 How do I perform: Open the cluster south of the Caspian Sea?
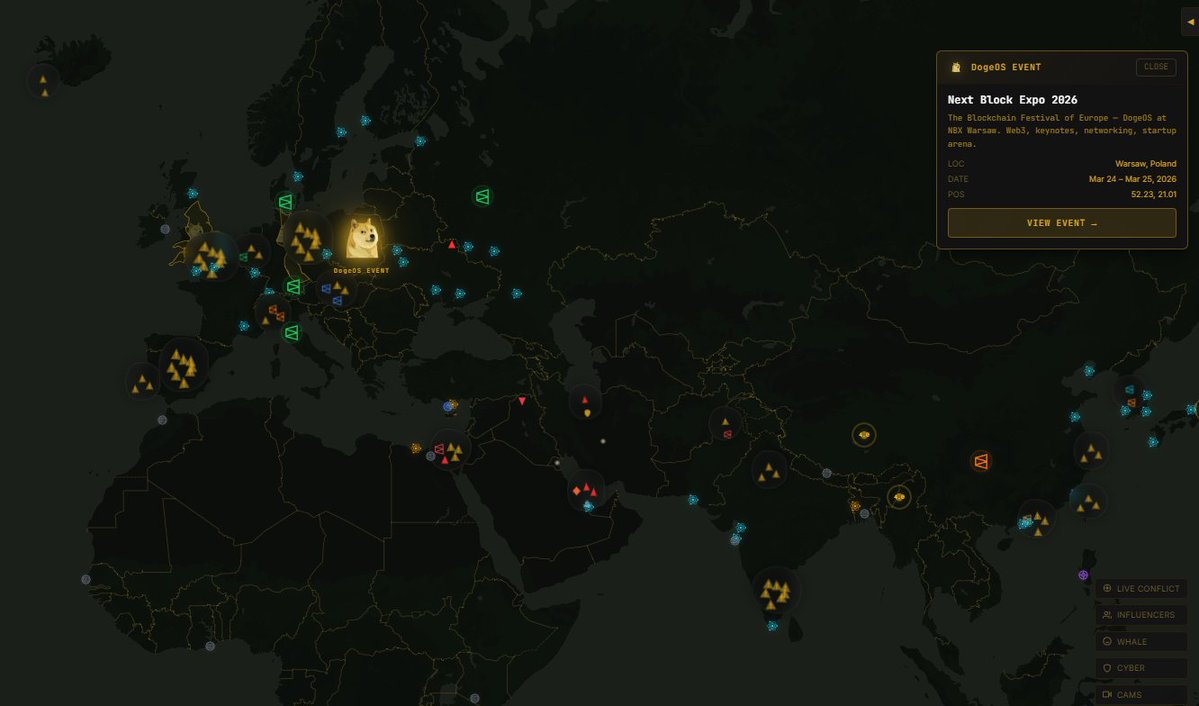point(585,404)
